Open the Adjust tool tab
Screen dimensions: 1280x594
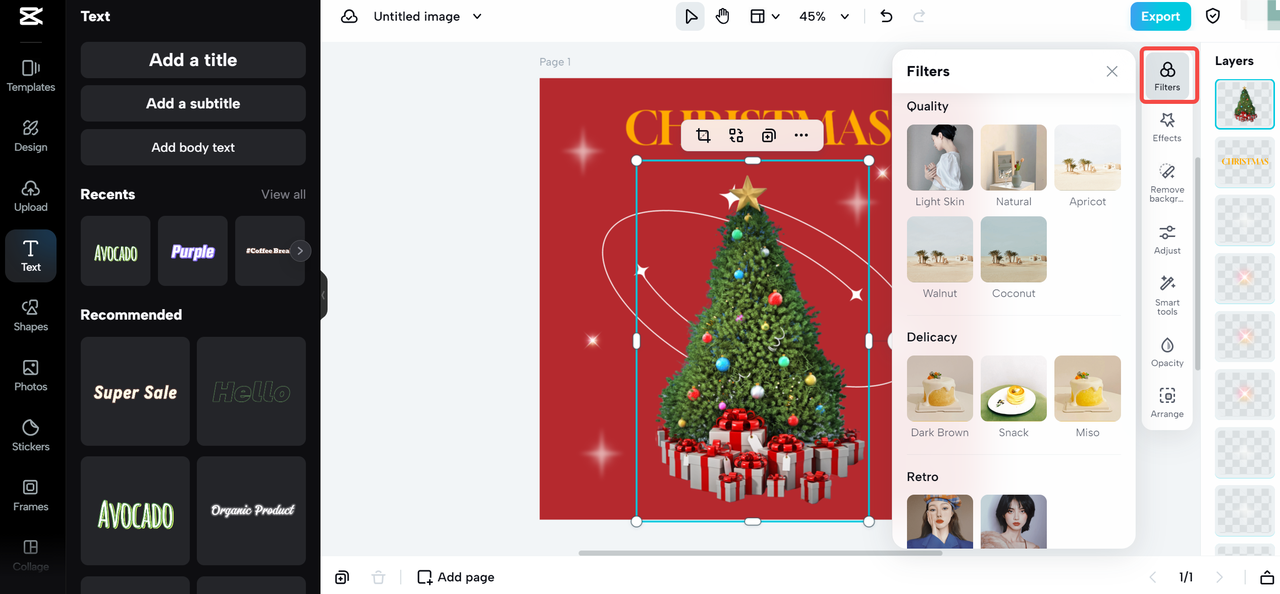click(x=1167, y=240)
